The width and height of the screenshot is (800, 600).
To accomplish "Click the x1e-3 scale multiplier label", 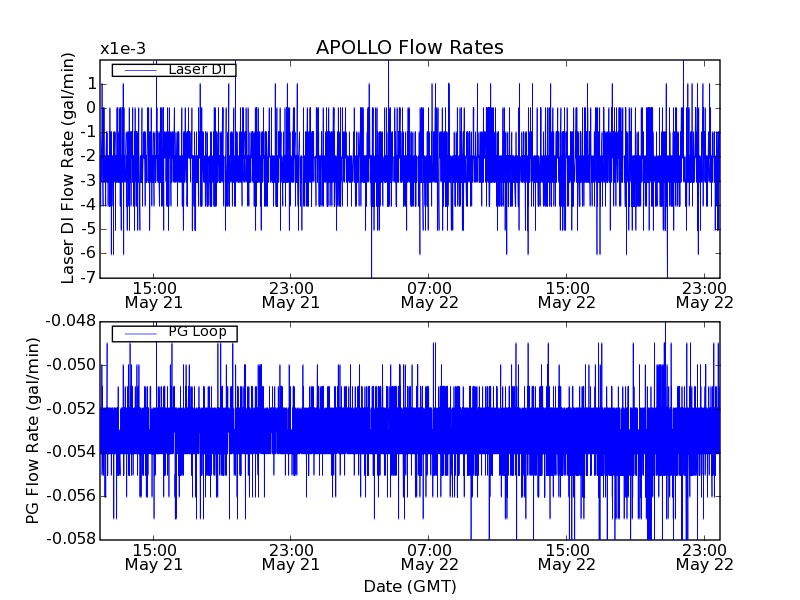I will 124,49.
